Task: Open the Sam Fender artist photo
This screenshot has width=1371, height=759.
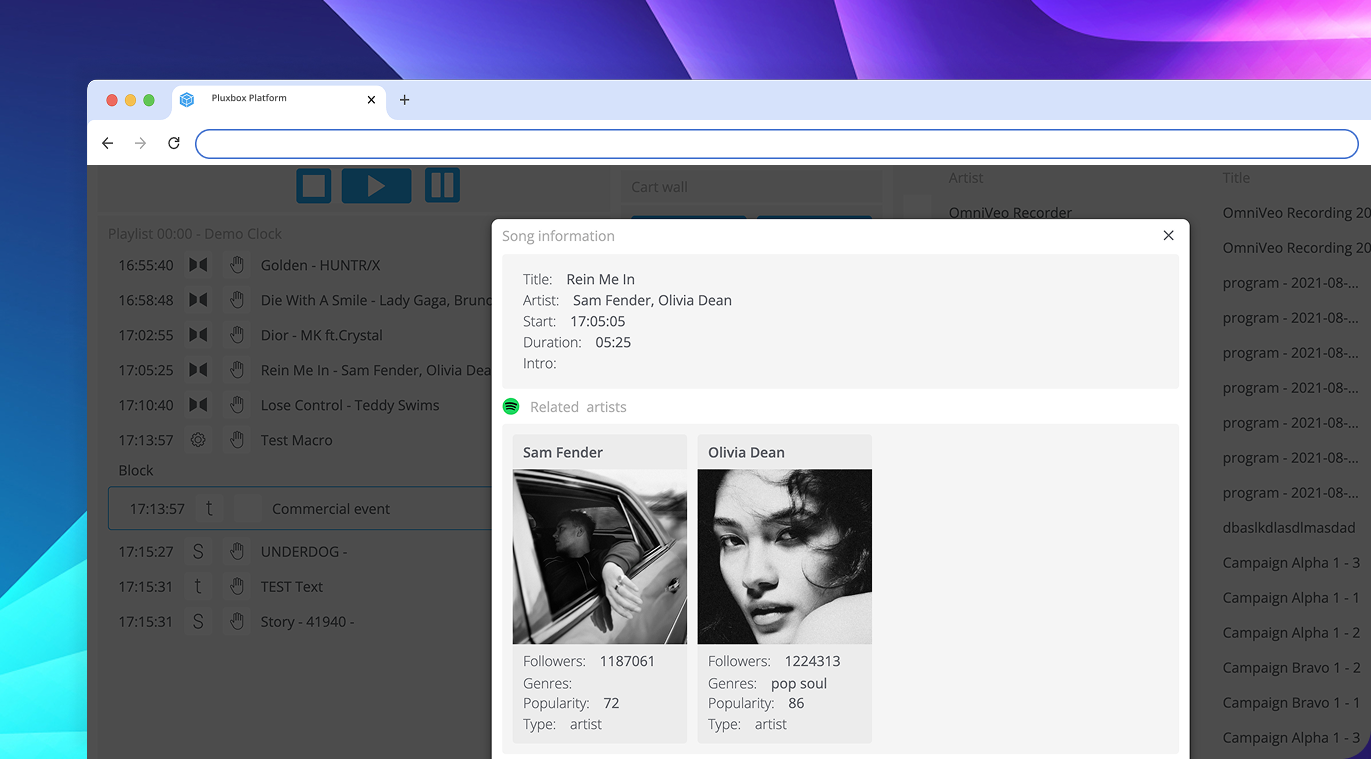Action: [x=599, y=557]
